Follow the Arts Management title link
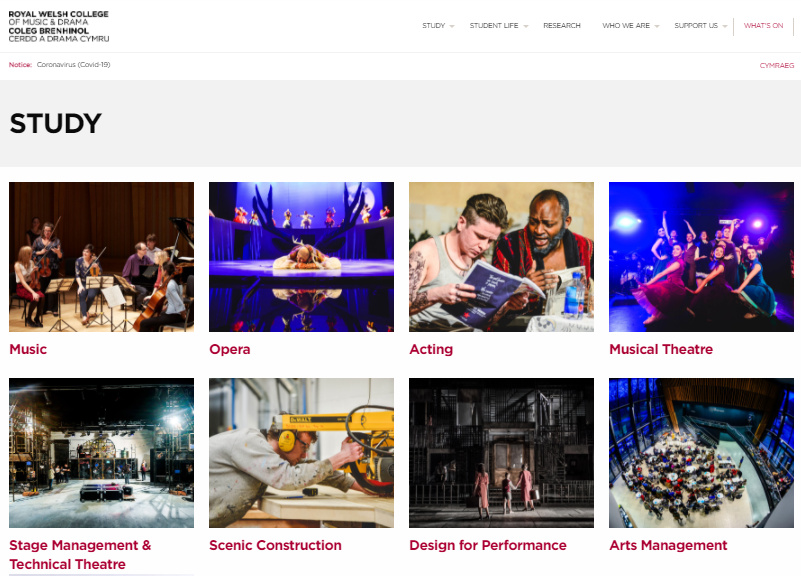Image resolution: width=801 pixels, height=576 pixels. pos(668,545)
